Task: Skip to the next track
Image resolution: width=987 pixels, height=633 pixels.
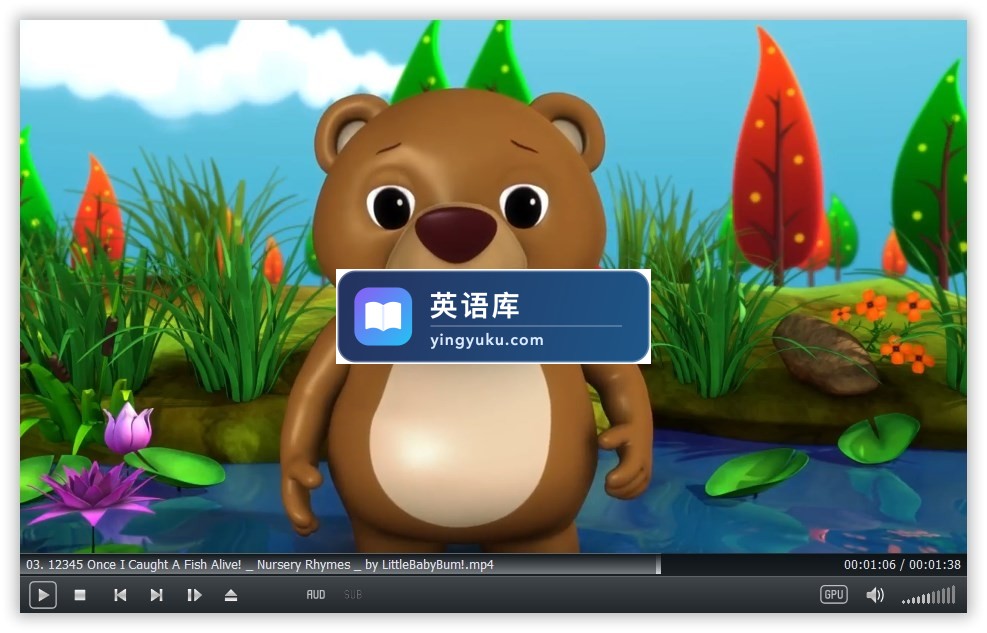Action: point(157,595)
